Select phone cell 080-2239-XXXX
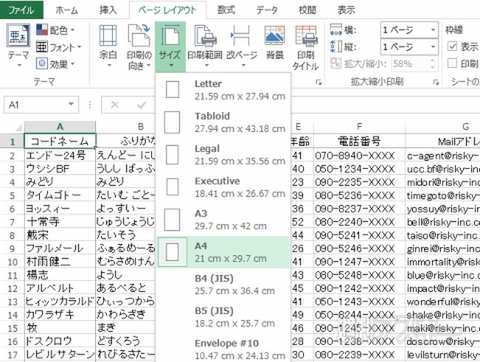The image size is (480, 362). (x=359, y=355)
